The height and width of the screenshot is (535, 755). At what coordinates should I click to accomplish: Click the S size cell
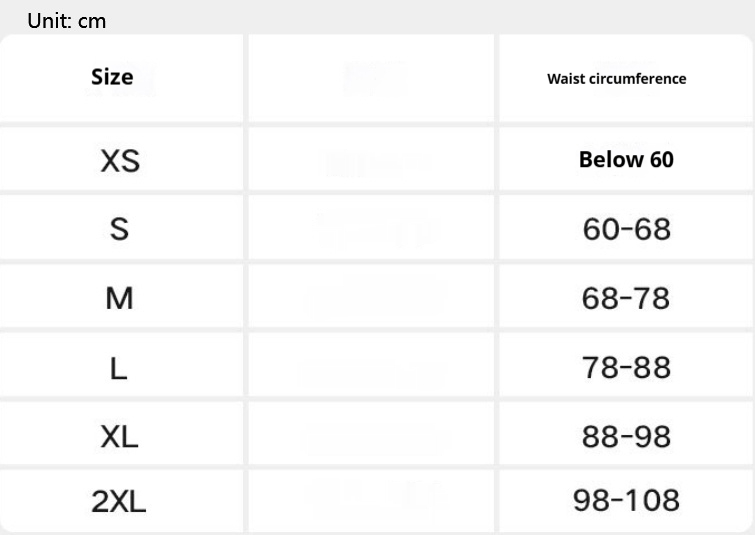coord(119,229)
